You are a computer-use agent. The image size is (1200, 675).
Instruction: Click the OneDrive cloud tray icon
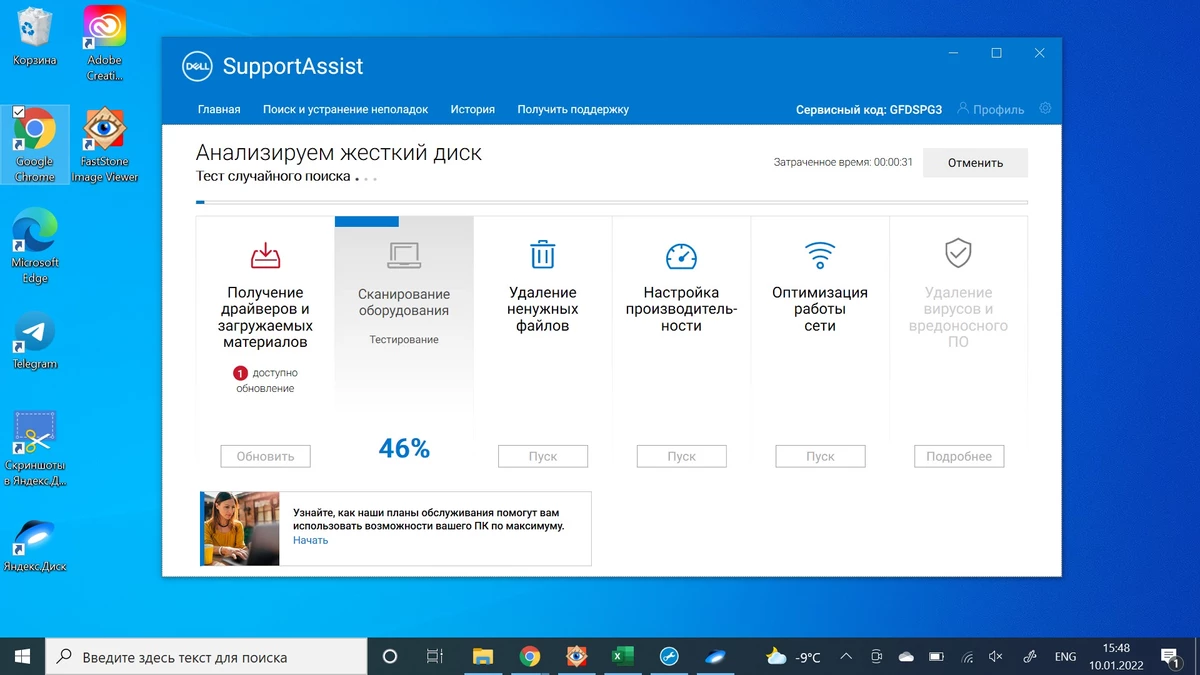pos(906,657)
